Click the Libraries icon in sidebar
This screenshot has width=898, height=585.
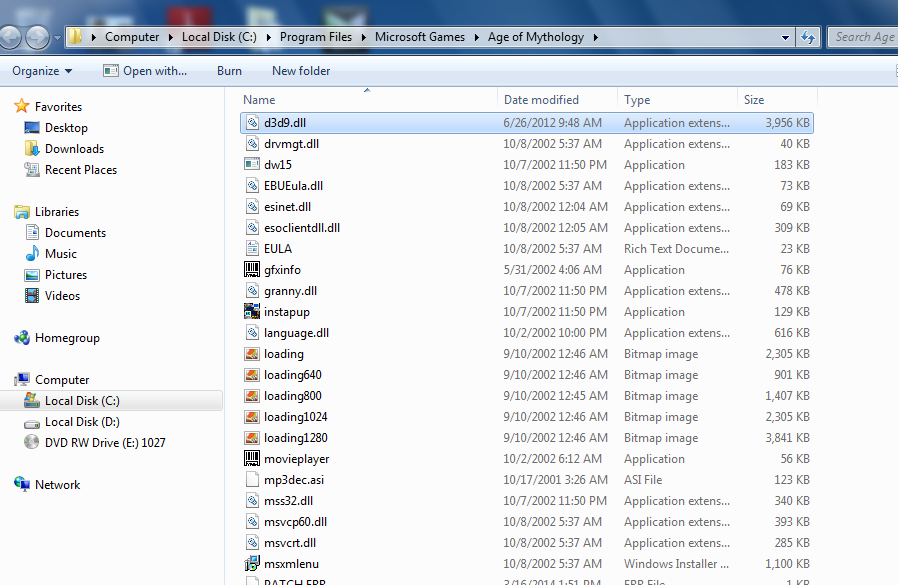tap(22, 212)
